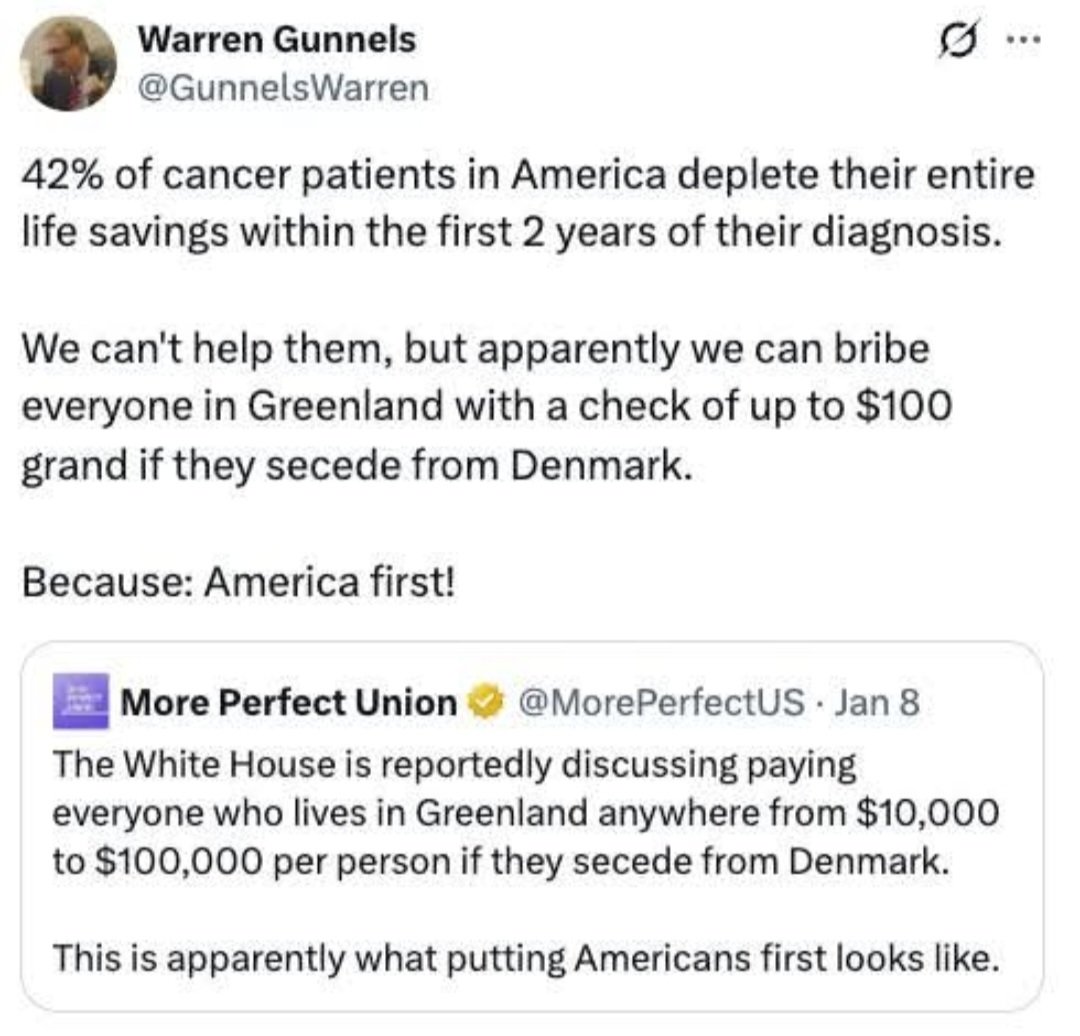
Task: Open Warren Gunnels' profile picture
Action: pyautogui.click(x=68, y=63)
